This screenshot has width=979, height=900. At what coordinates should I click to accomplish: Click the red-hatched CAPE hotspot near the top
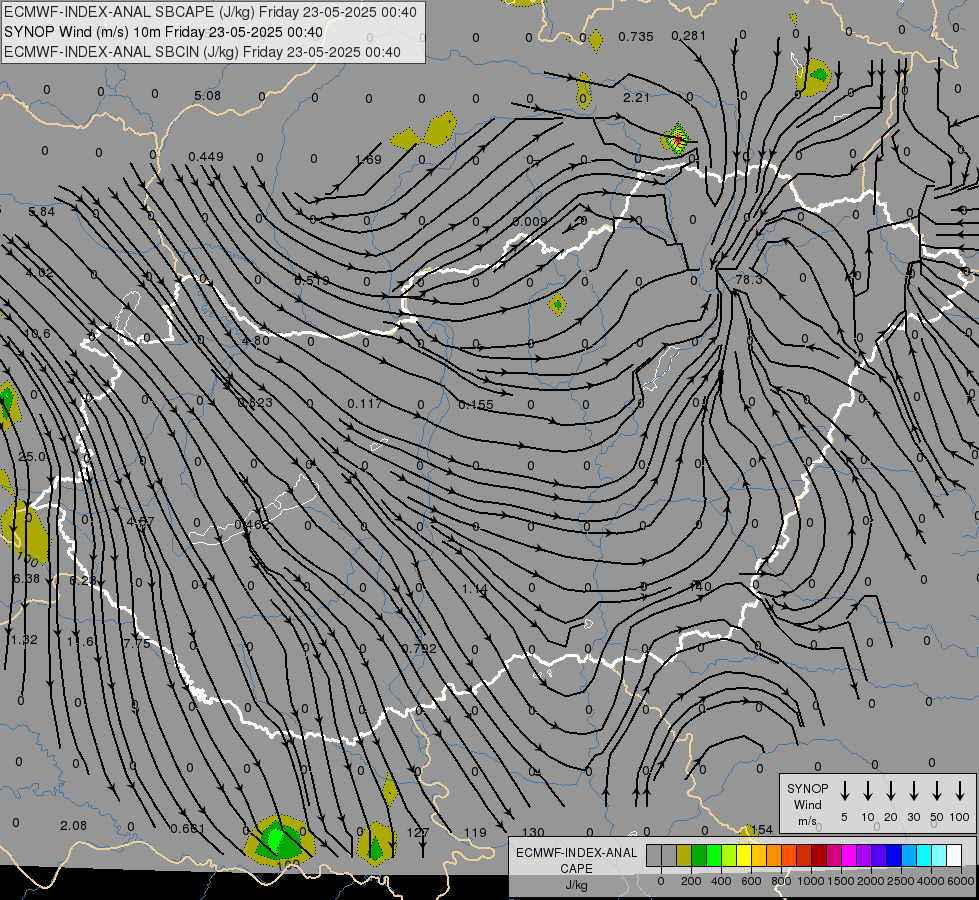tap(676, 138)
